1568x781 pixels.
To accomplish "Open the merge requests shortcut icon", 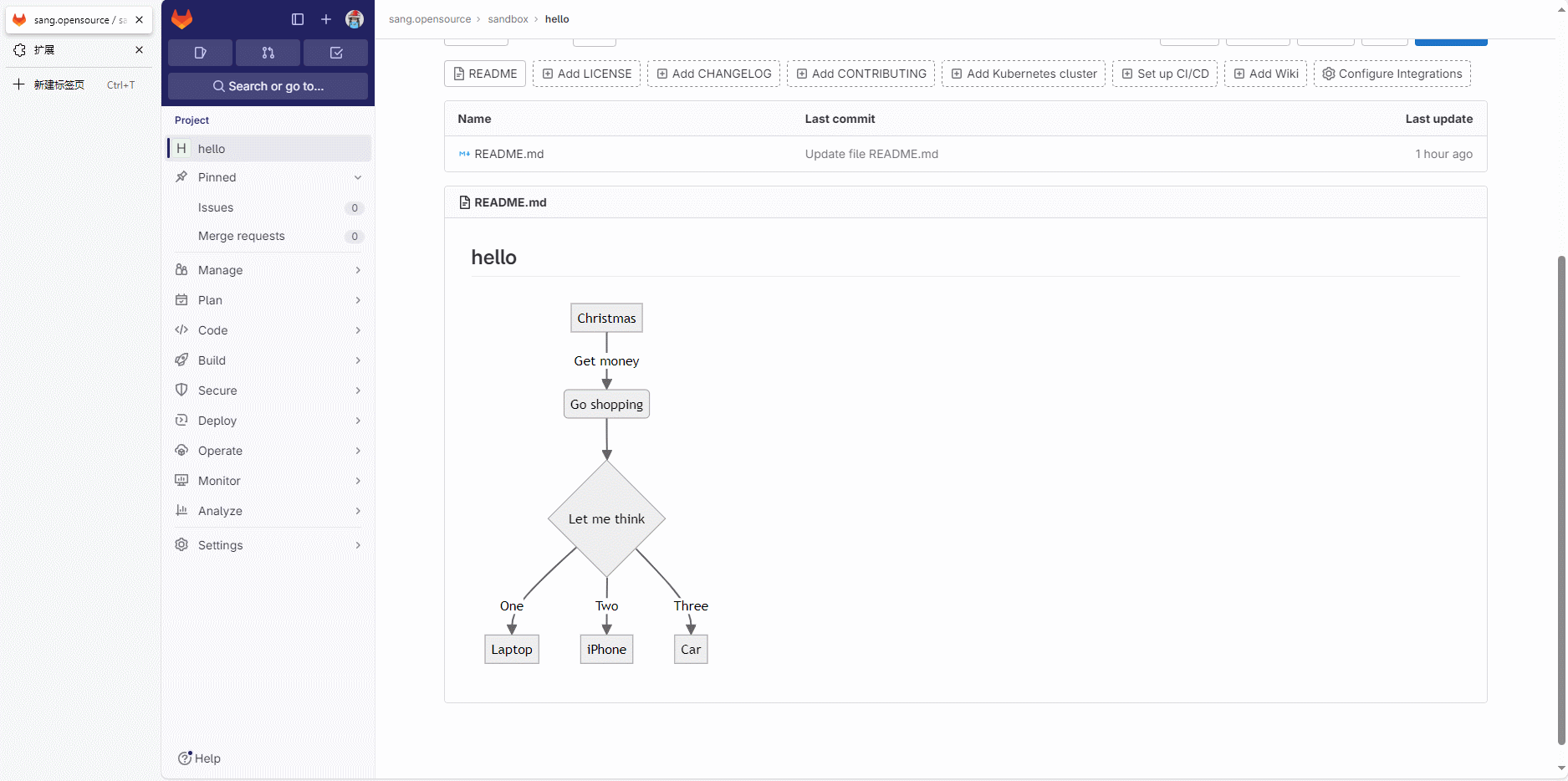I will coord(268,52).
